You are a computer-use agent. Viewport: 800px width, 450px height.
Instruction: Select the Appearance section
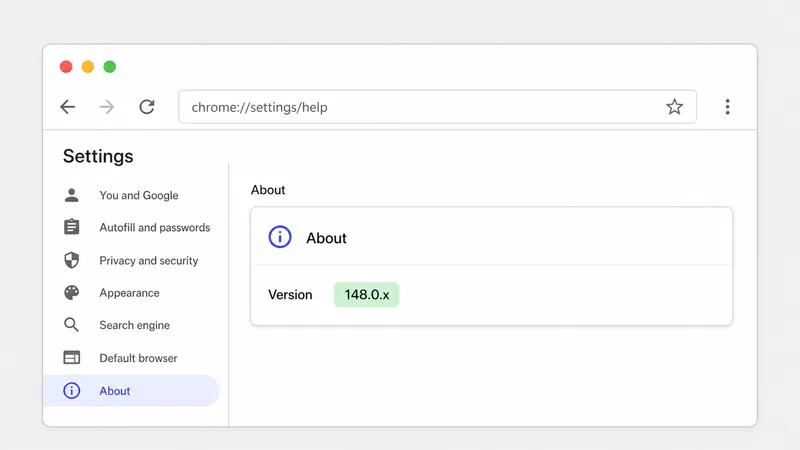(131, 293)
